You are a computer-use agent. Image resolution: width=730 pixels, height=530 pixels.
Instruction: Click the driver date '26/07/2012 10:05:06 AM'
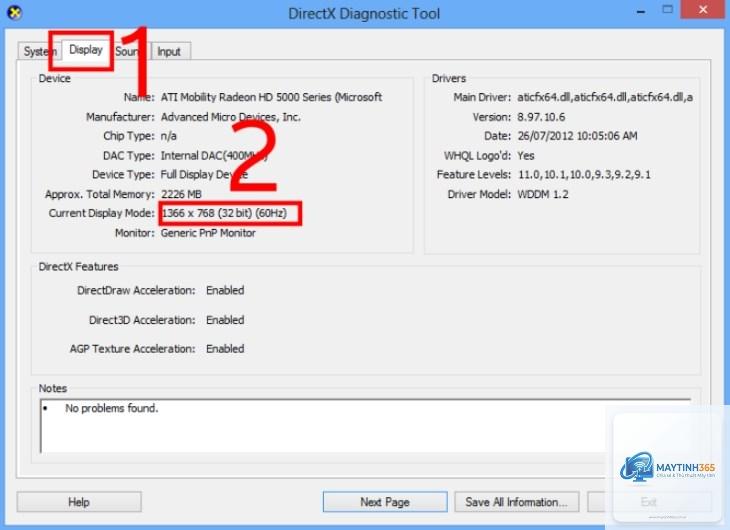(x=577, y=136)
